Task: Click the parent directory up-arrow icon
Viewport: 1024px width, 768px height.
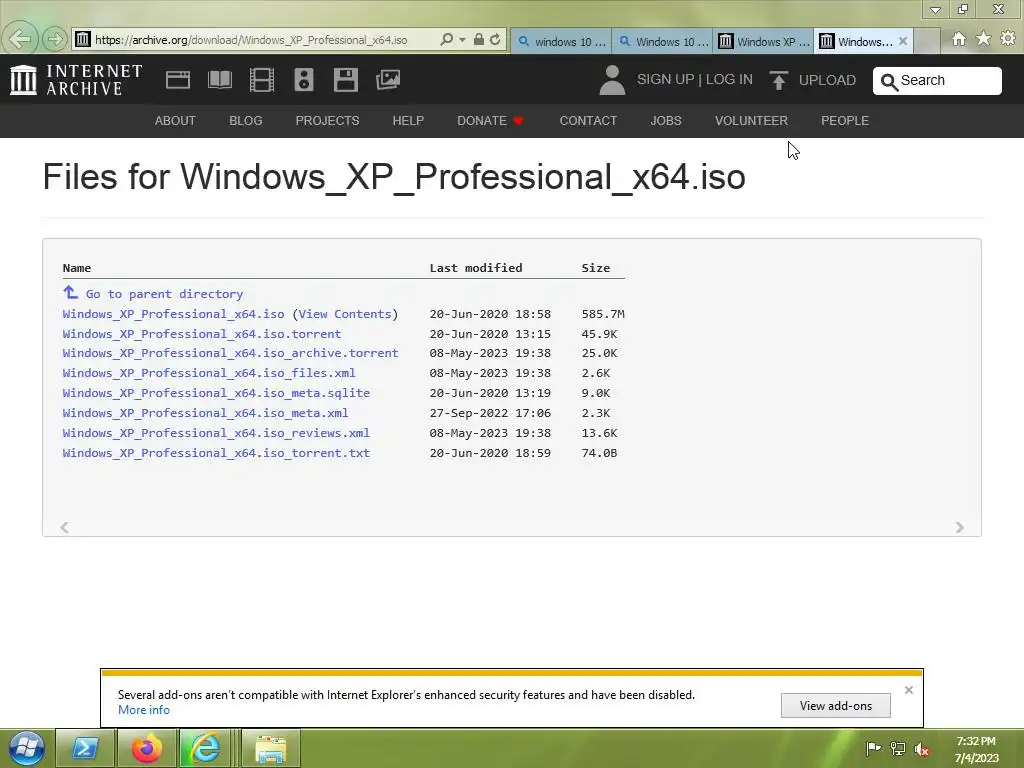Action: coord(70,293)
